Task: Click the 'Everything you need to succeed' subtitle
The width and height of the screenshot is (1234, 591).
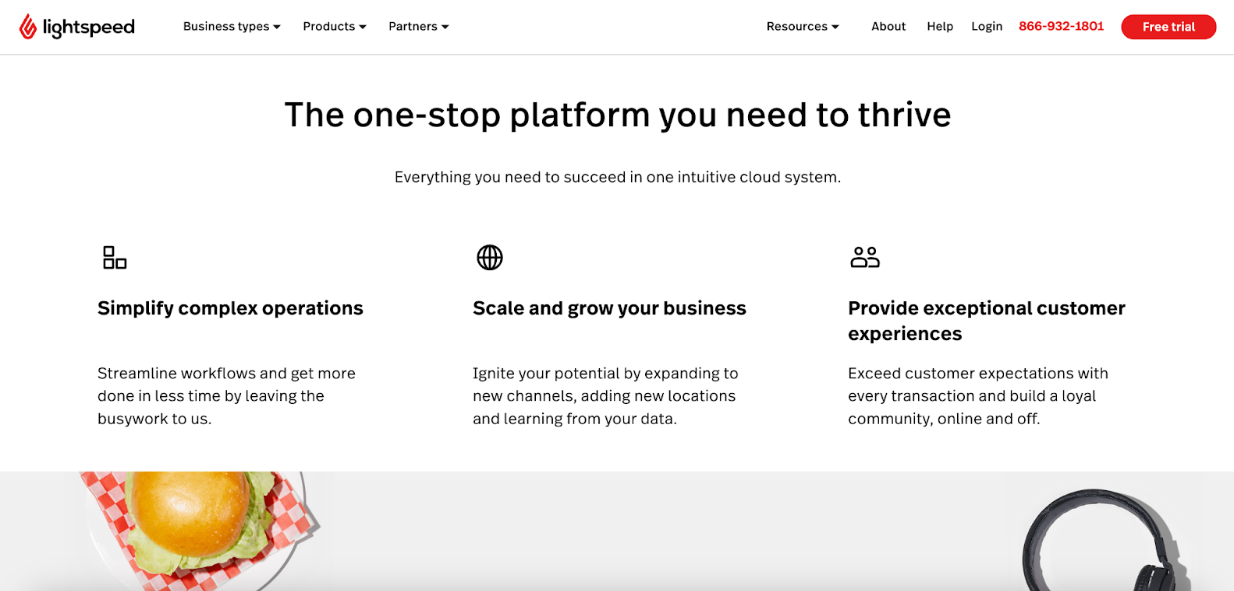Action: click(x=617, y=177)
